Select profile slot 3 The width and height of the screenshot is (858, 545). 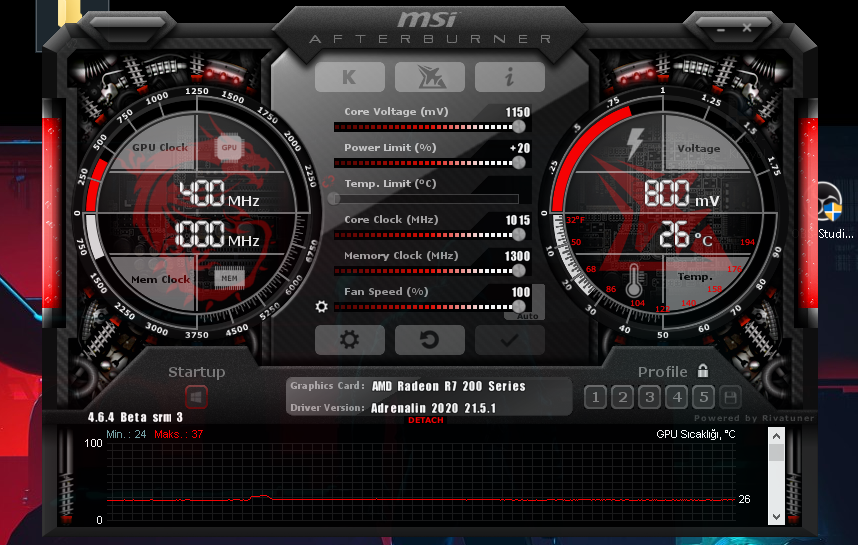650,397
